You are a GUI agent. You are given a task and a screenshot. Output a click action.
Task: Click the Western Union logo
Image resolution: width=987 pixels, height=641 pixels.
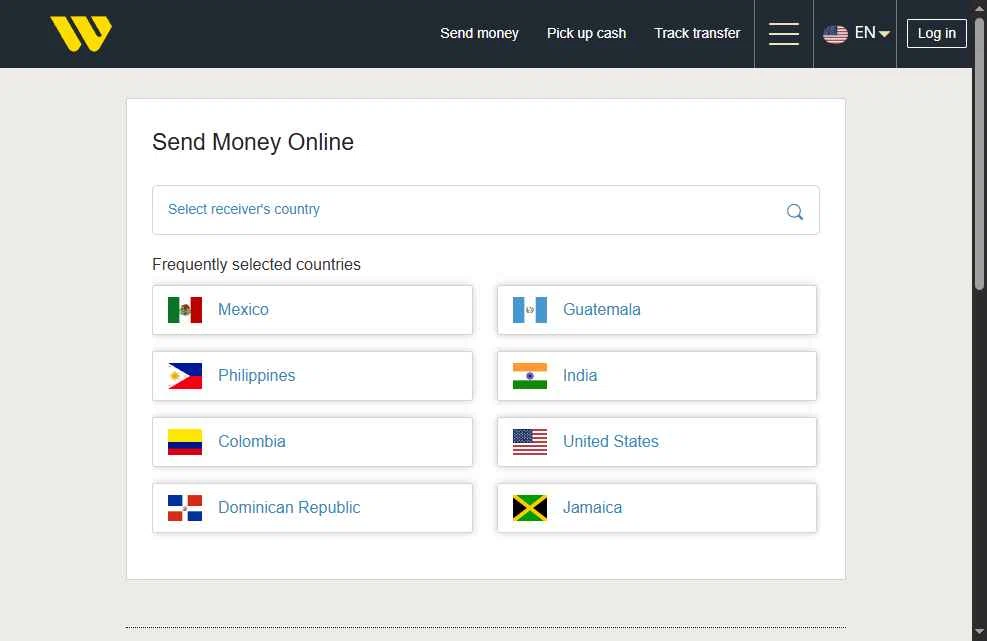coord(81,33)
